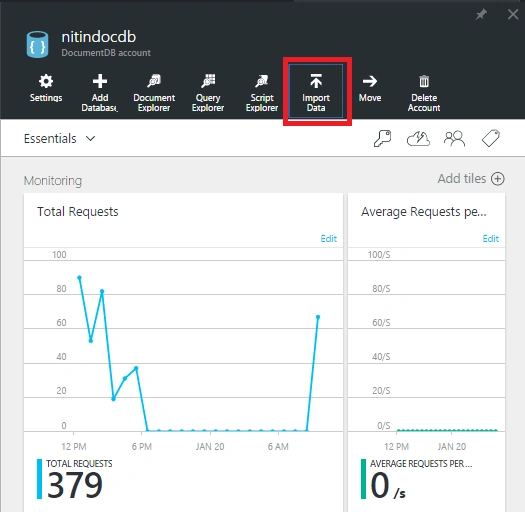The height and width of the screenshot is (512, 525).
Task: Click the last data point on Total Requests line
Action: point(318,317)
